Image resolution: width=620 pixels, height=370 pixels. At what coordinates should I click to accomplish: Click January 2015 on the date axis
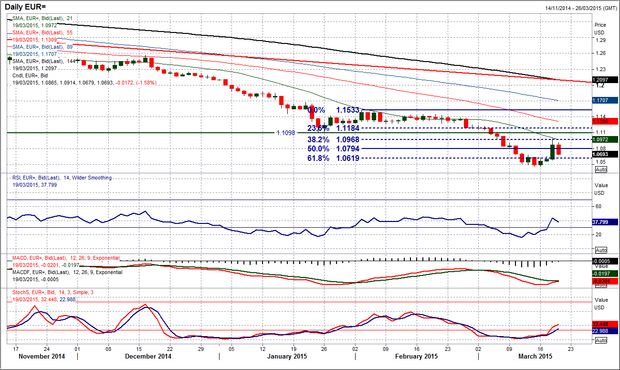287,356
